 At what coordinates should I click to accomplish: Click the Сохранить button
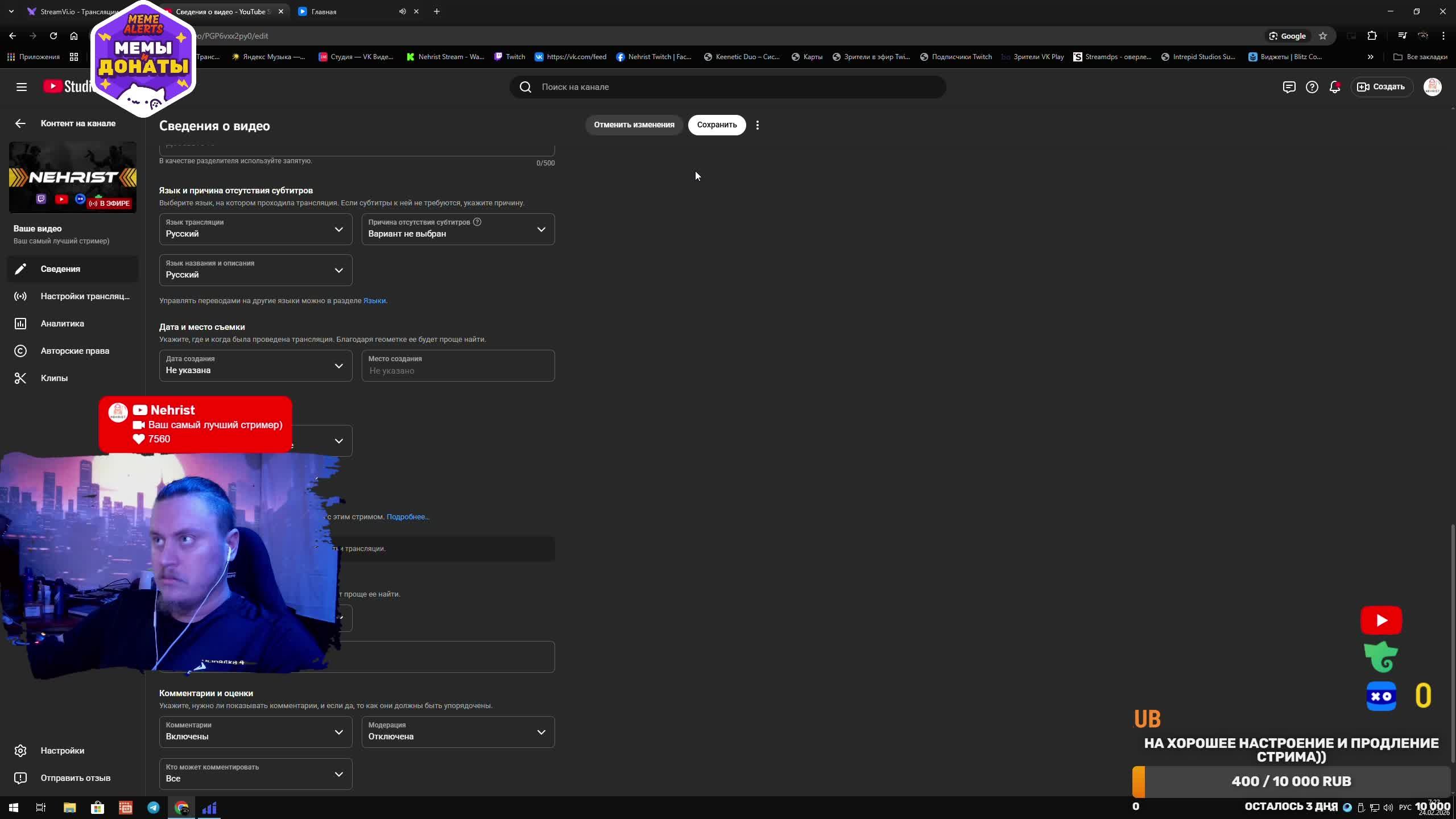(716, 125)
